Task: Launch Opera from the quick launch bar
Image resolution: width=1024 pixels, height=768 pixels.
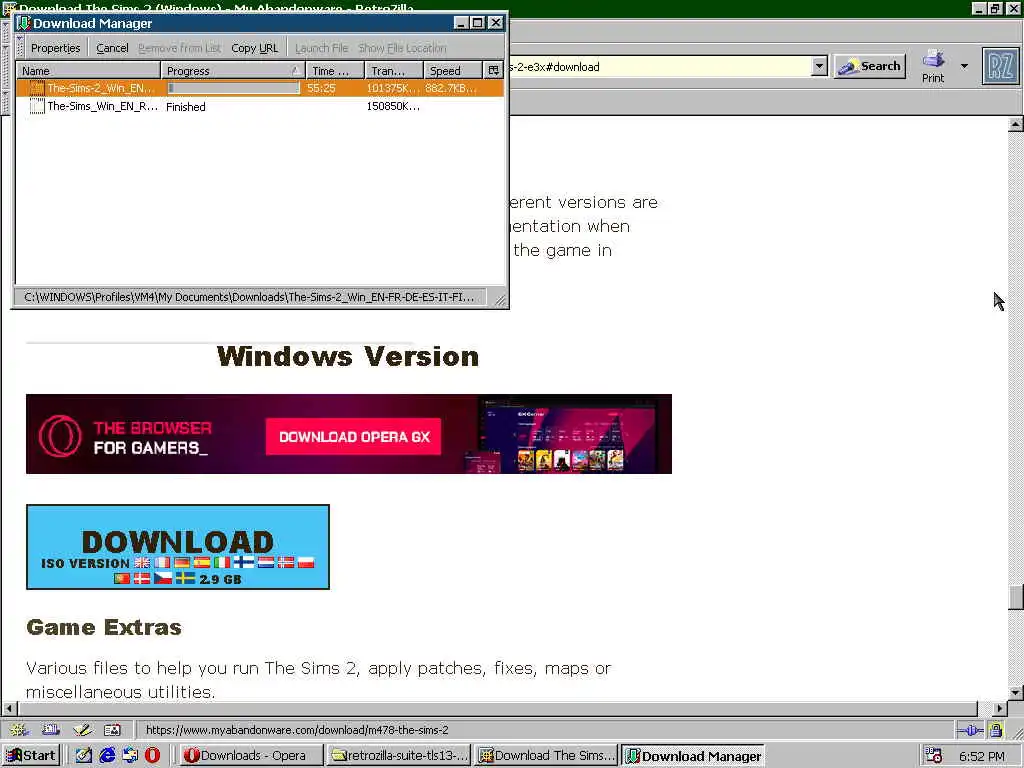Action: (x=153, y=755)
